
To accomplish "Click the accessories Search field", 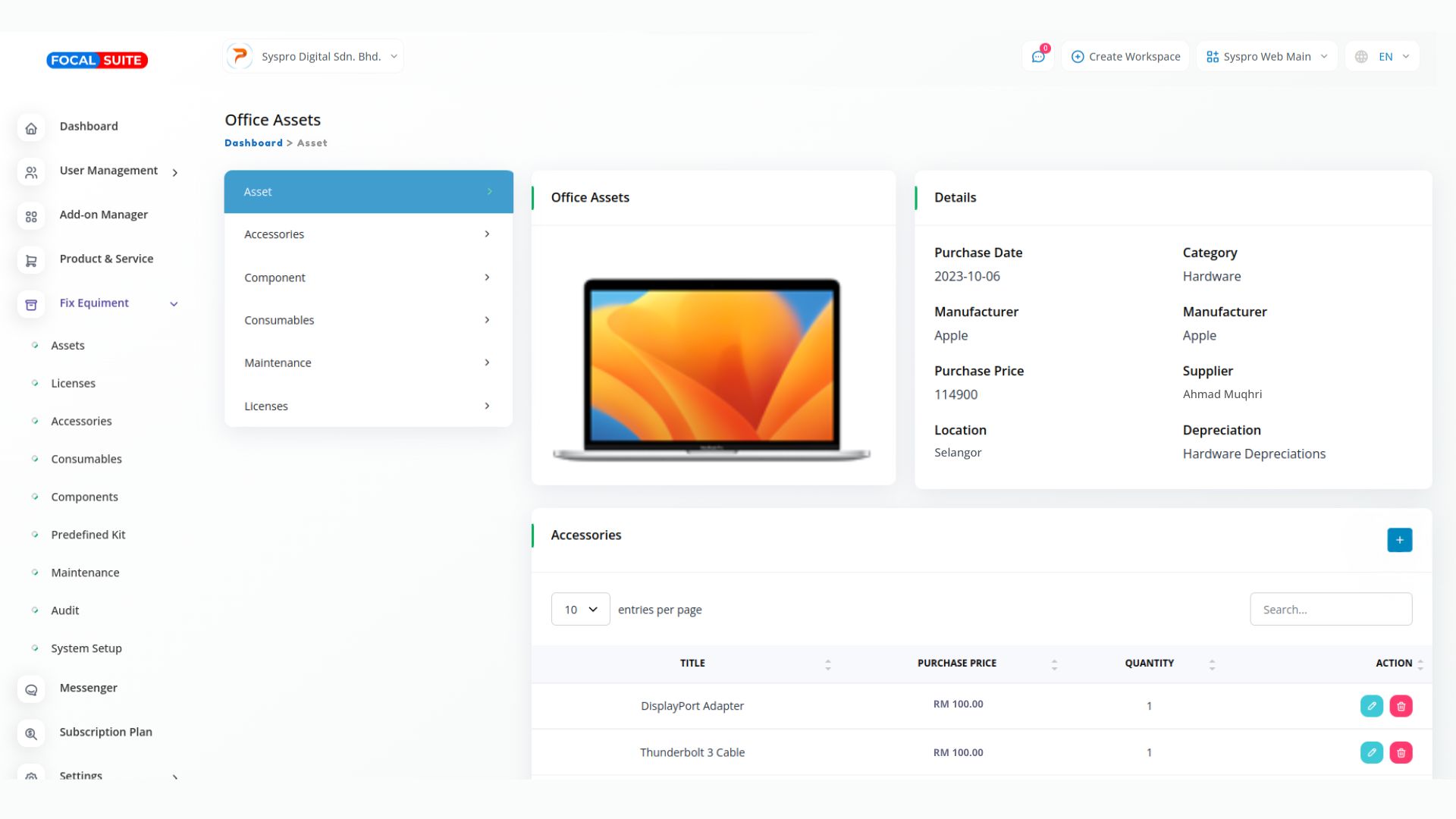I will coord(1330,610).
